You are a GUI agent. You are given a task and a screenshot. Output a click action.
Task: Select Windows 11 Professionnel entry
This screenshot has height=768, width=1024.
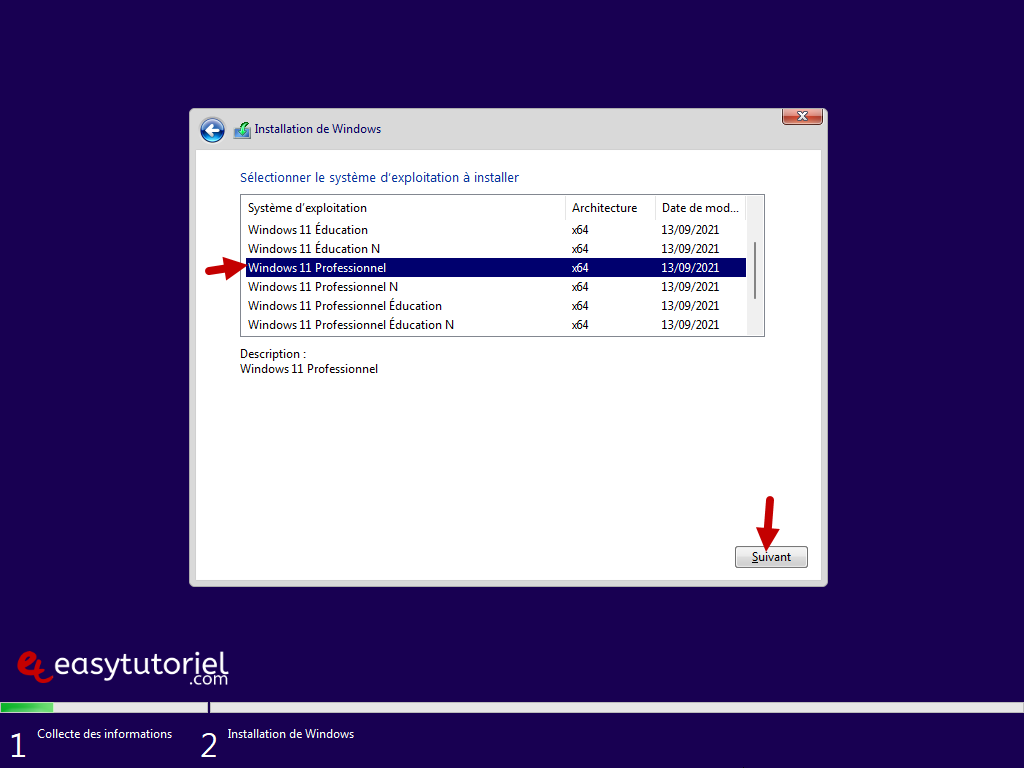click(317, 268)
